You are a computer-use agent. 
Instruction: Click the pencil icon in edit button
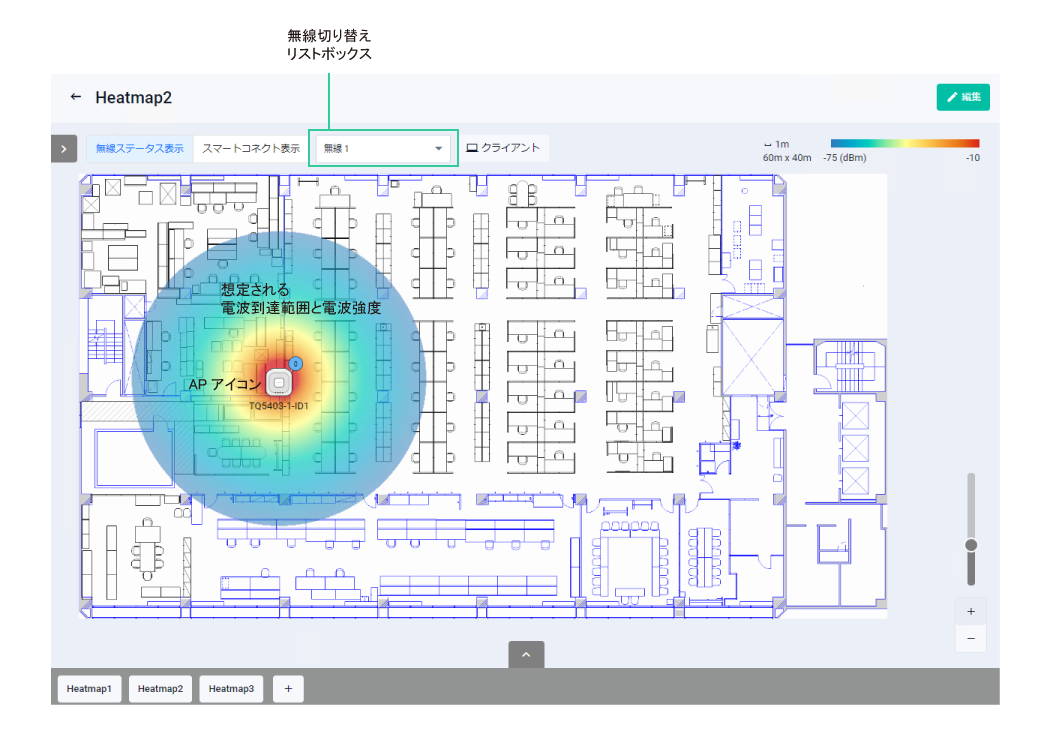point(952,97)
